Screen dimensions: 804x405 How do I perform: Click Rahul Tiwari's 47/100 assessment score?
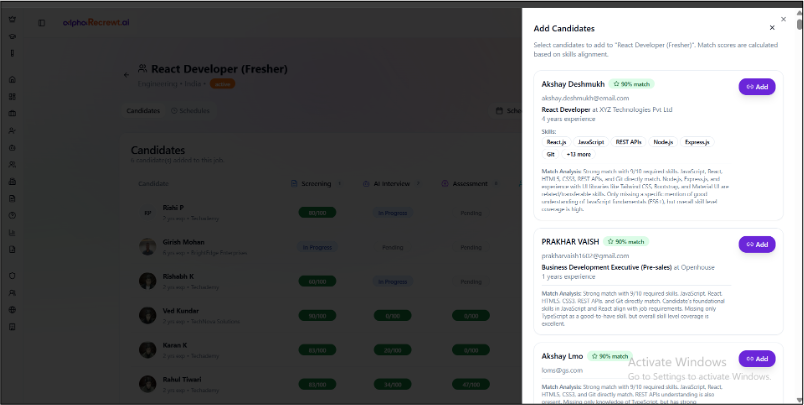click(471, 384)
